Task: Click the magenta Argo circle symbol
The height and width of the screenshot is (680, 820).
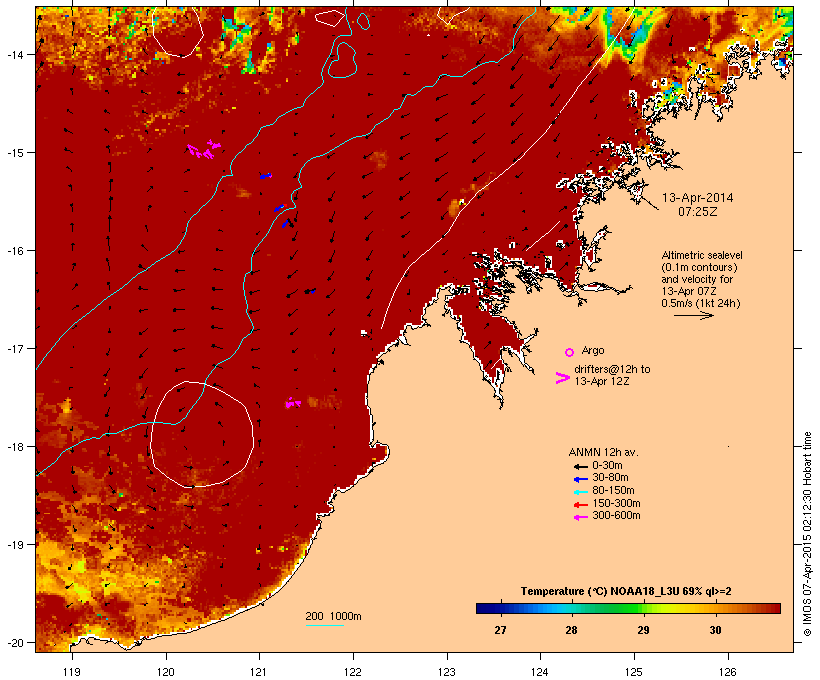Action: [x=570, y=352]
